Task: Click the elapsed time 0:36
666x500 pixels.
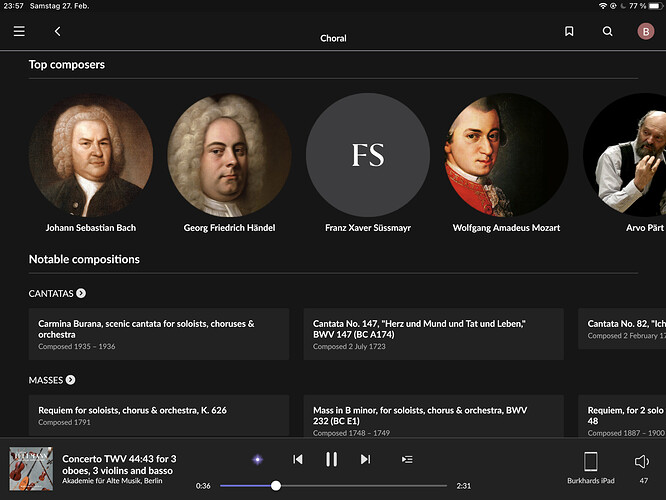Action: tap(203, 486)
